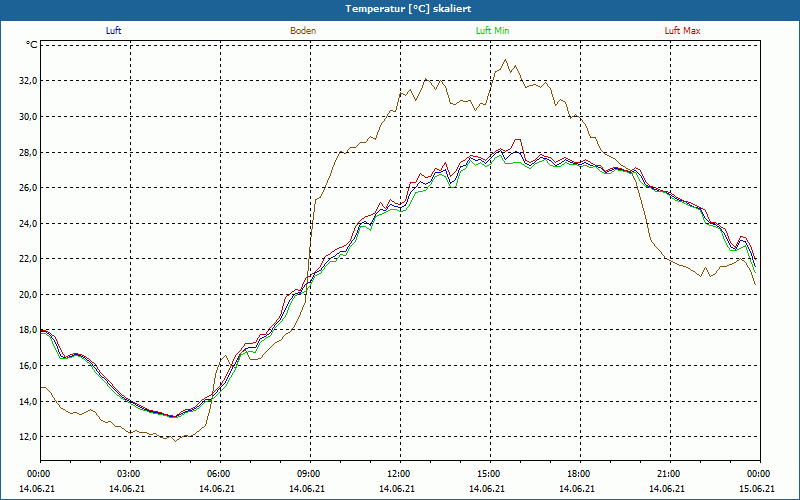
Task: Click the 18:00 time axis label
Action: (x=581, y=474)
